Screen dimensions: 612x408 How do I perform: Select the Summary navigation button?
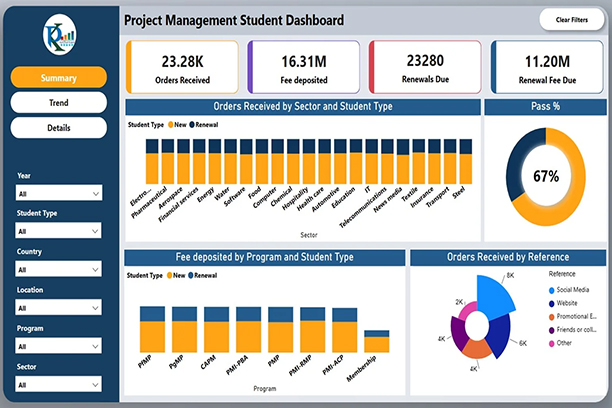(x=59, y=77)
